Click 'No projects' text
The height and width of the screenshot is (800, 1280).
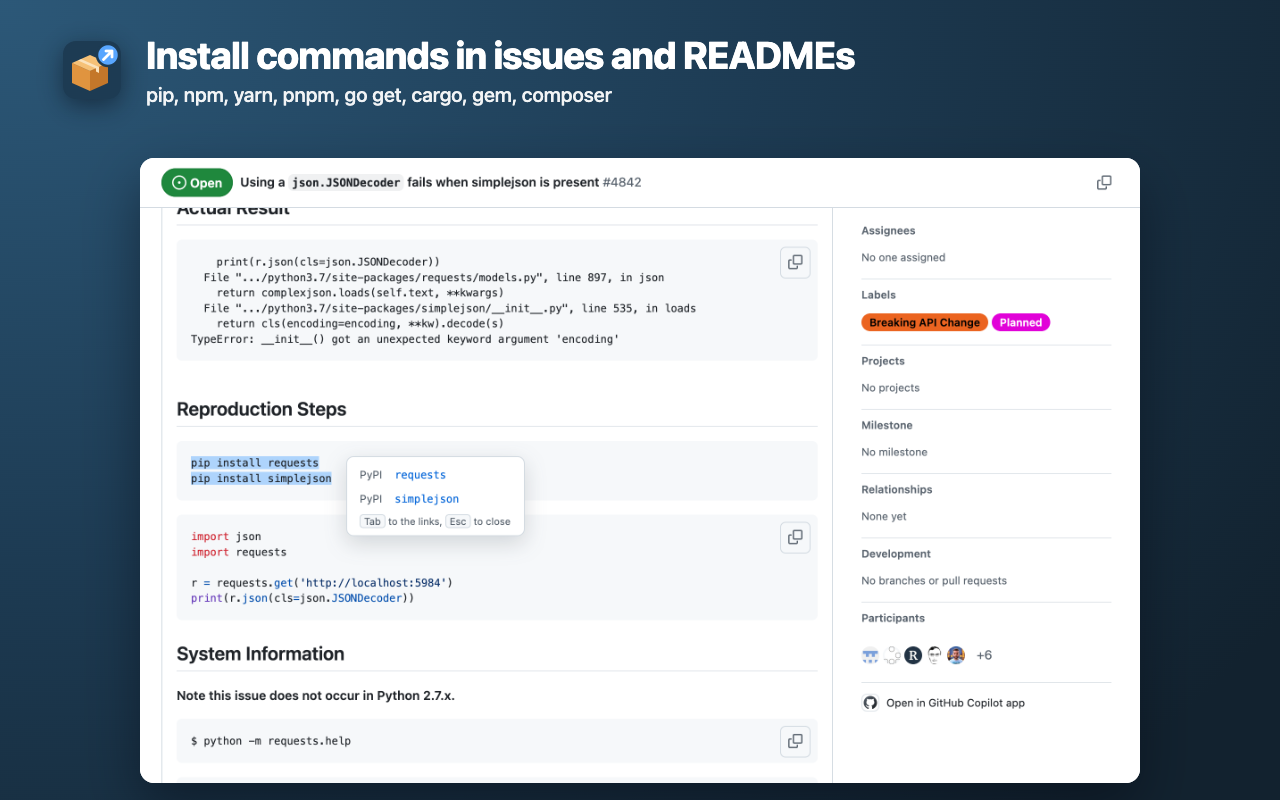(x=891, y=388)
